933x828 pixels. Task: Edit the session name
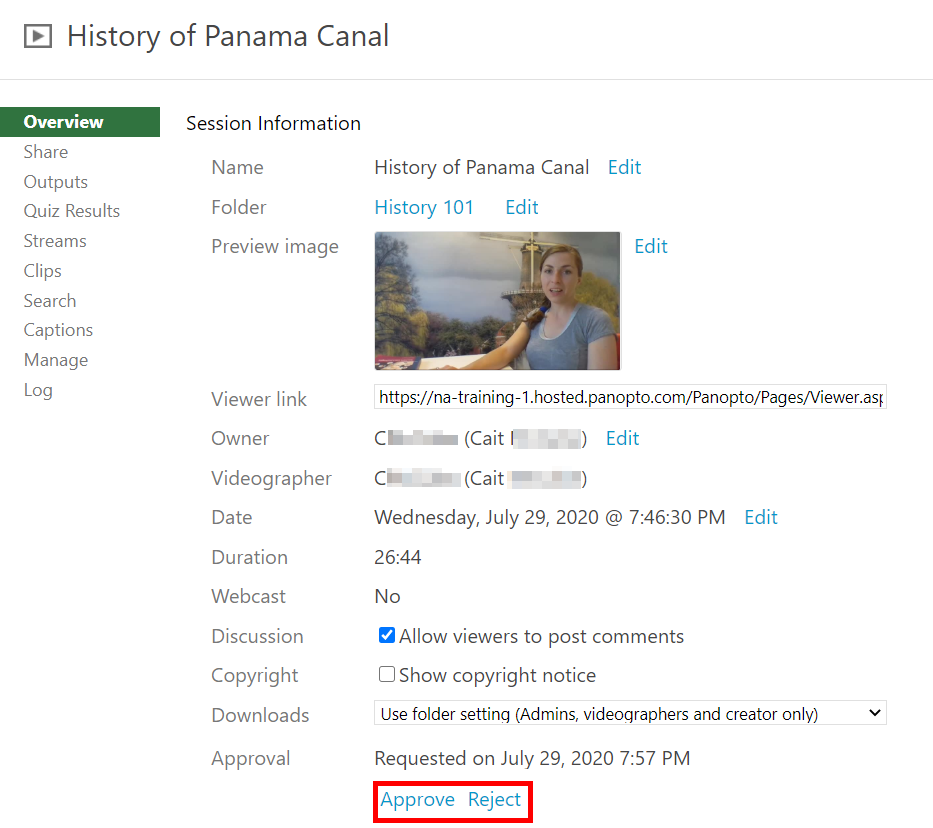tap(624, 167)
